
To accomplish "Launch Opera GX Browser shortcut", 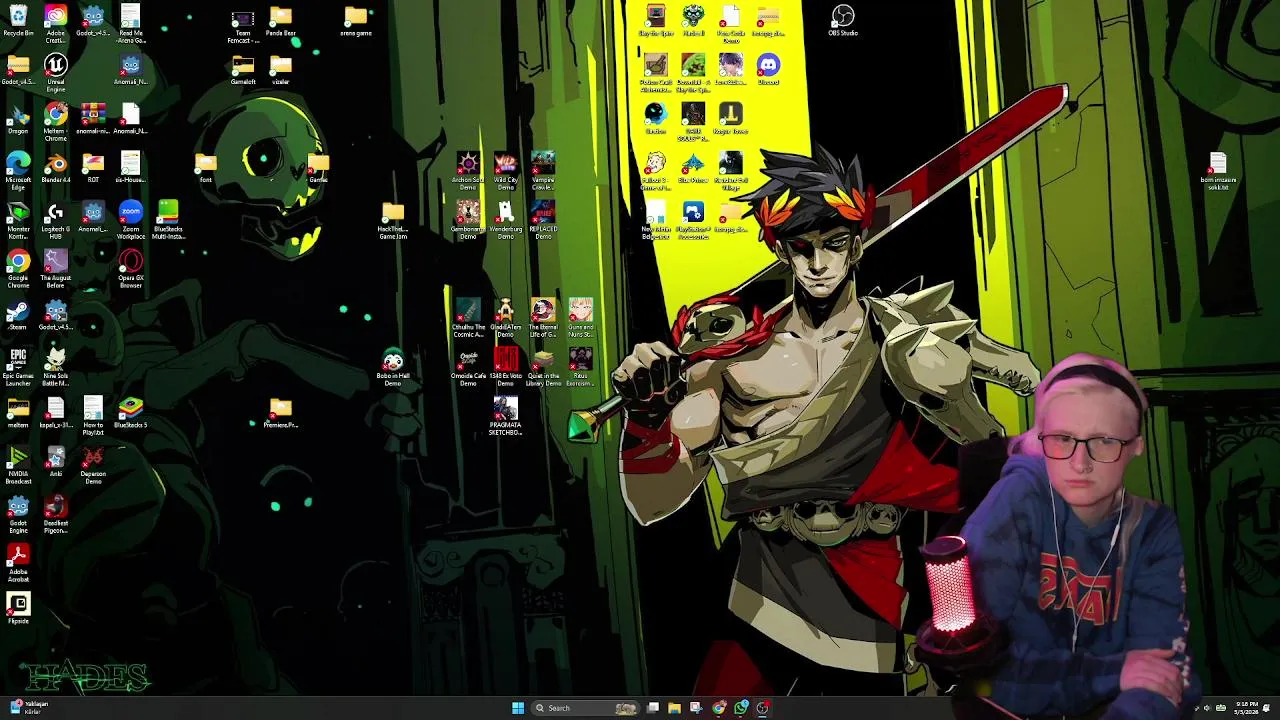I will click(130, 269).
